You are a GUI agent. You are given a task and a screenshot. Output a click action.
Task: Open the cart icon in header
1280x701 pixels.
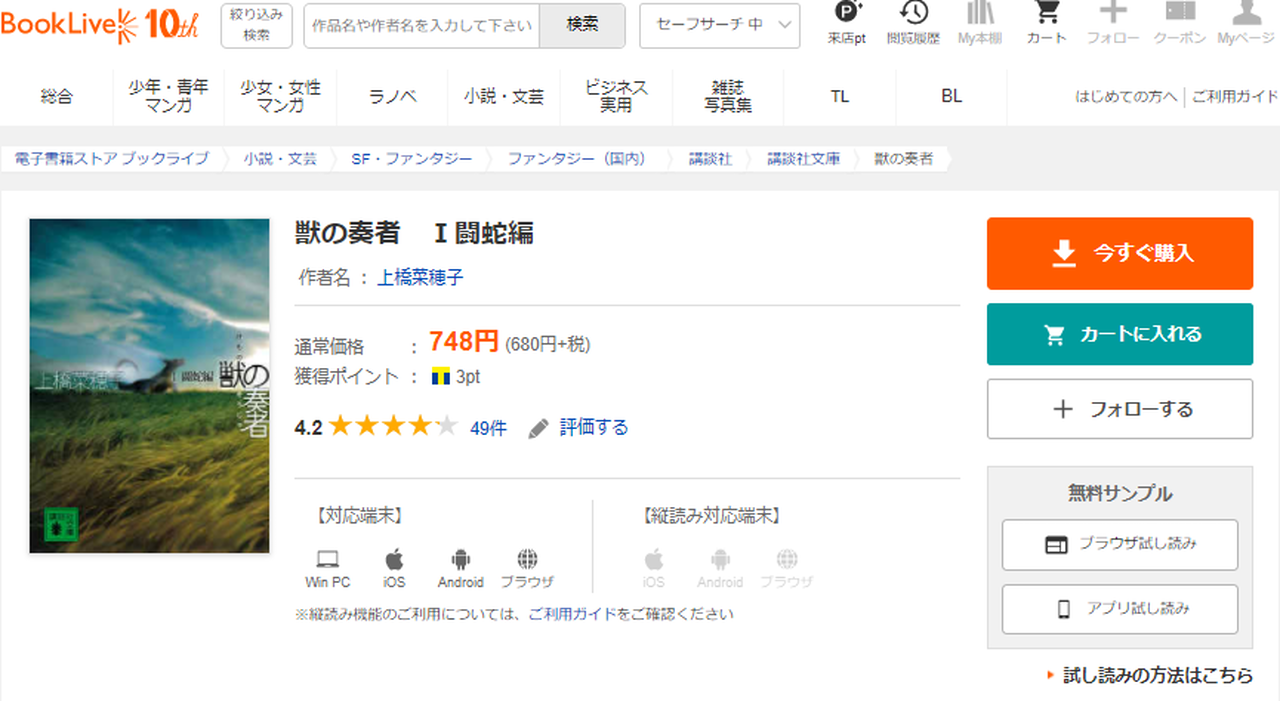tap(1046, 14)
